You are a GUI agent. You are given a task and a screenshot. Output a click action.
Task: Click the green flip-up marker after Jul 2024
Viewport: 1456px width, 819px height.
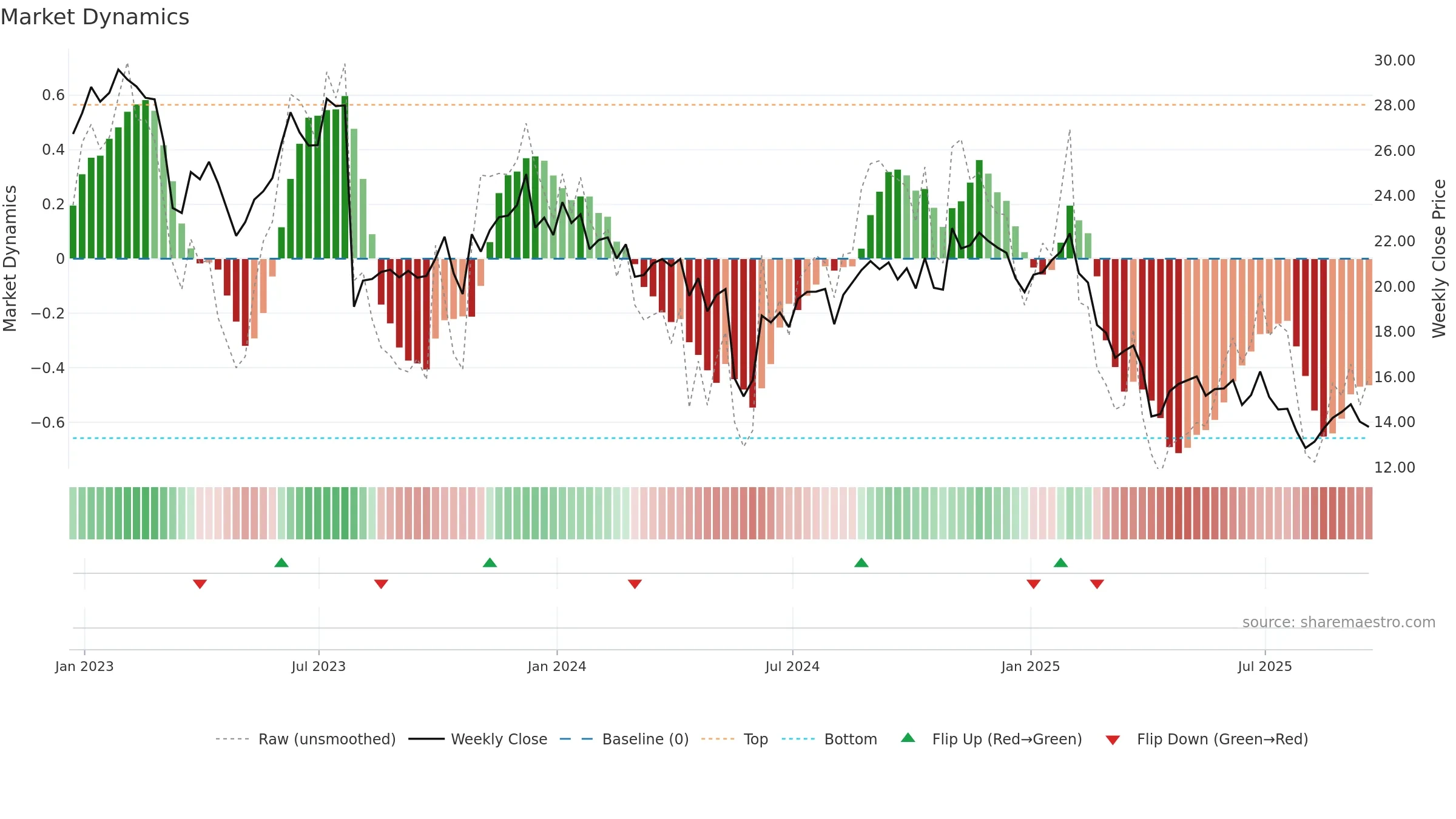pyautogui.click(x=861, y=562)
